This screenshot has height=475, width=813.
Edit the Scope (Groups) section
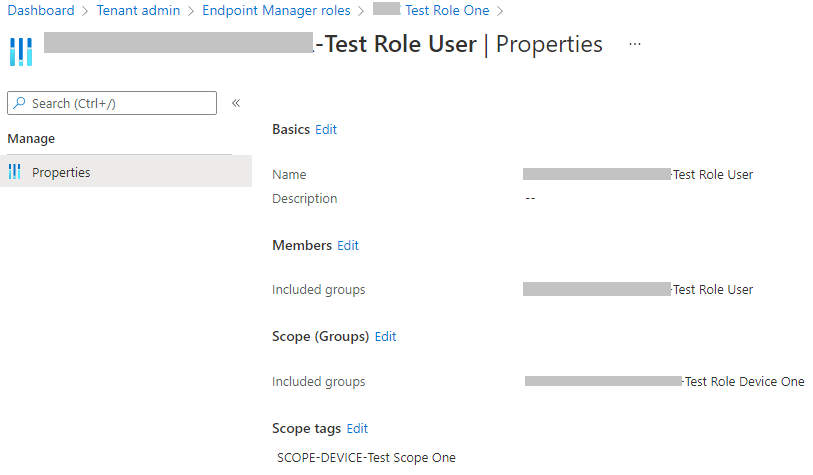pyautogui.click(x=385, y=337)
